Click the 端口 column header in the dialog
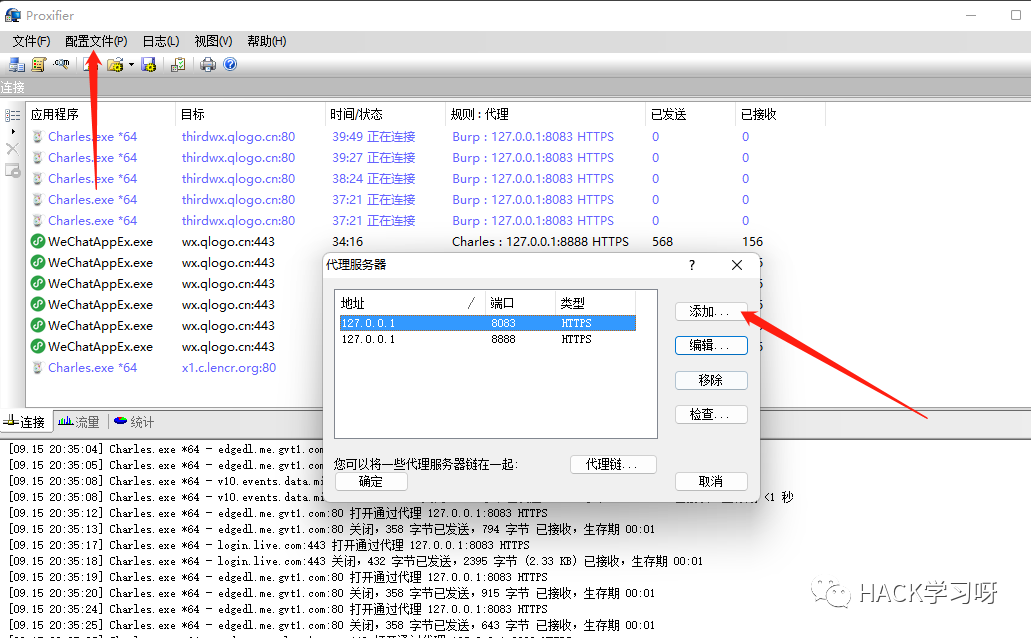1031x638 pixels. point(520,303)
